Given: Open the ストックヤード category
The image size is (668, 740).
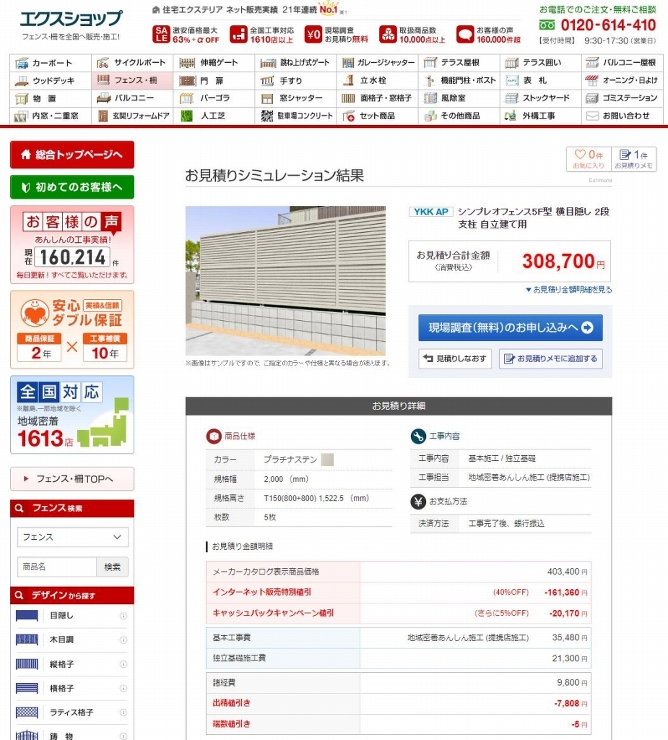Looking at the screenshot, I should click(541, 98).
